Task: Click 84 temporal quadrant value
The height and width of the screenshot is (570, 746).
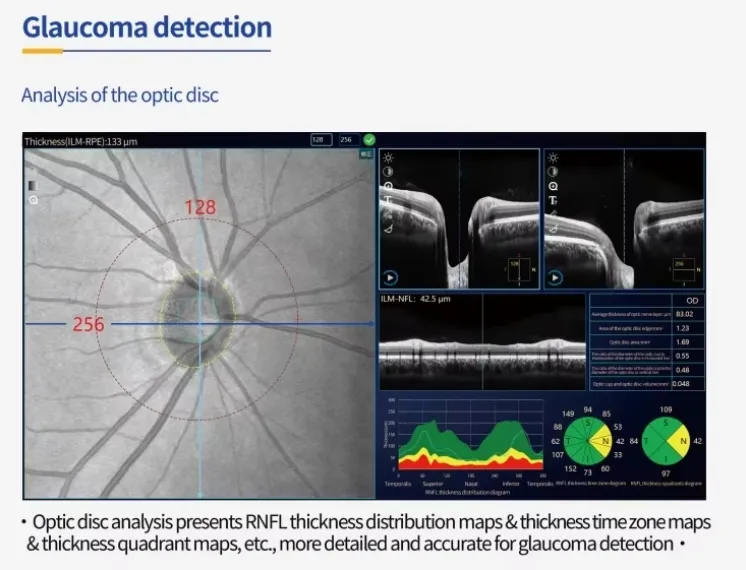Action: 634,441
